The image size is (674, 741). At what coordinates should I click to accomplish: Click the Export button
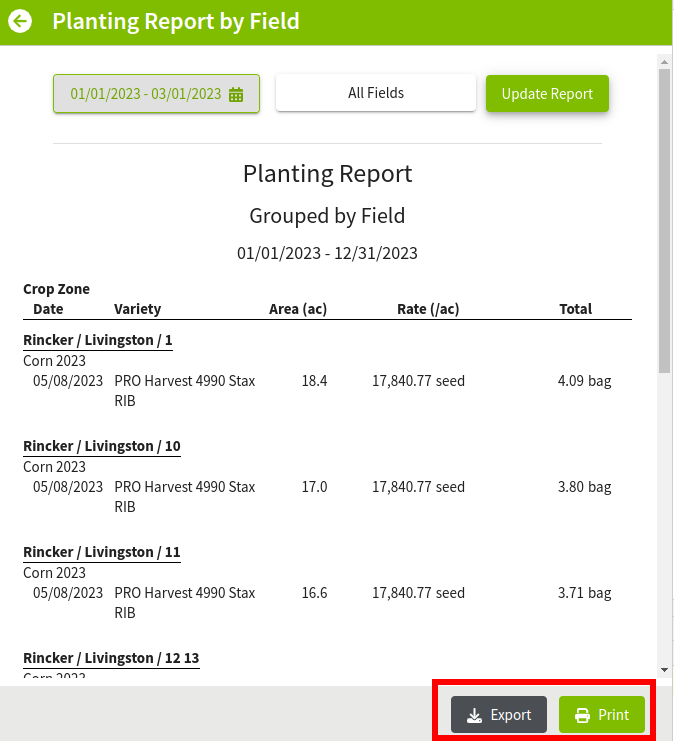pos(499,715)
